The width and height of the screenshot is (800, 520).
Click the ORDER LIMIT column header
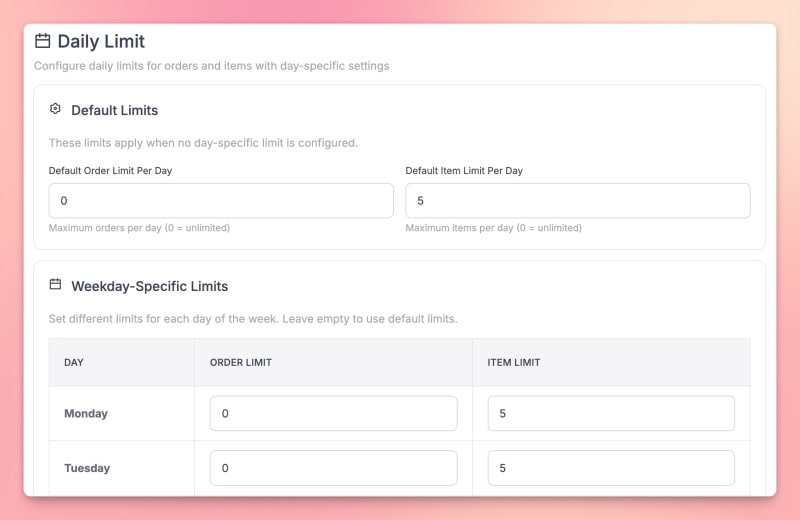tap(241, 362)
